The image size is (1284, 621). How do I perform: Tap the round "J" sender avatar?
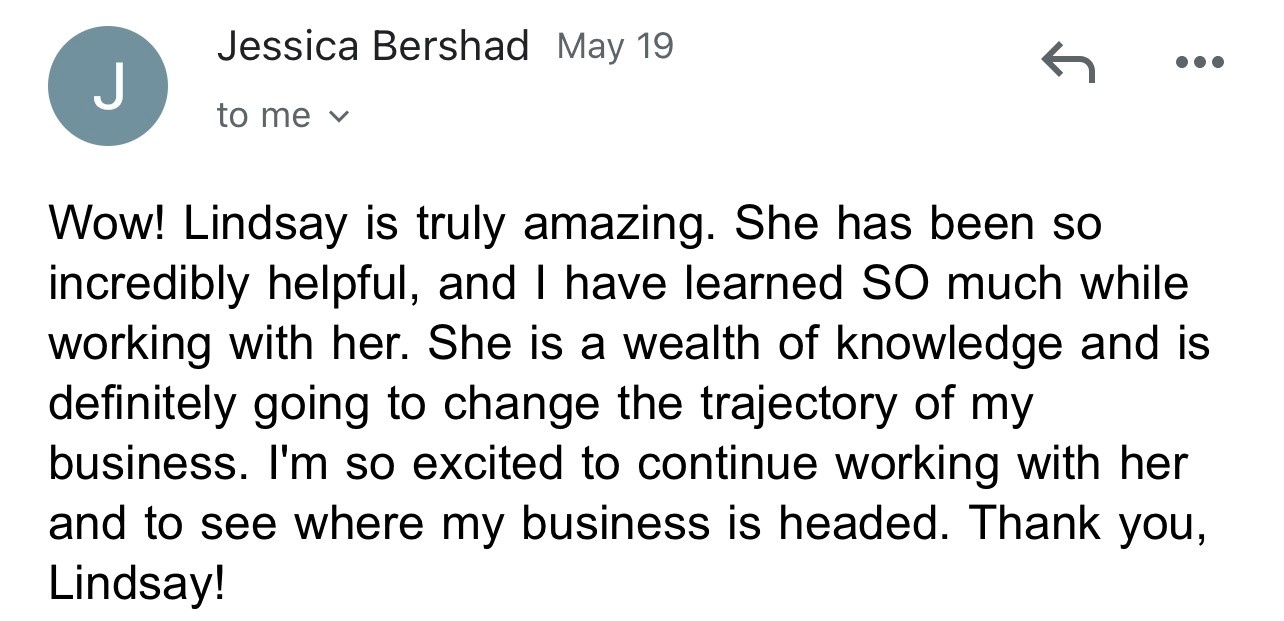point(108,86)
